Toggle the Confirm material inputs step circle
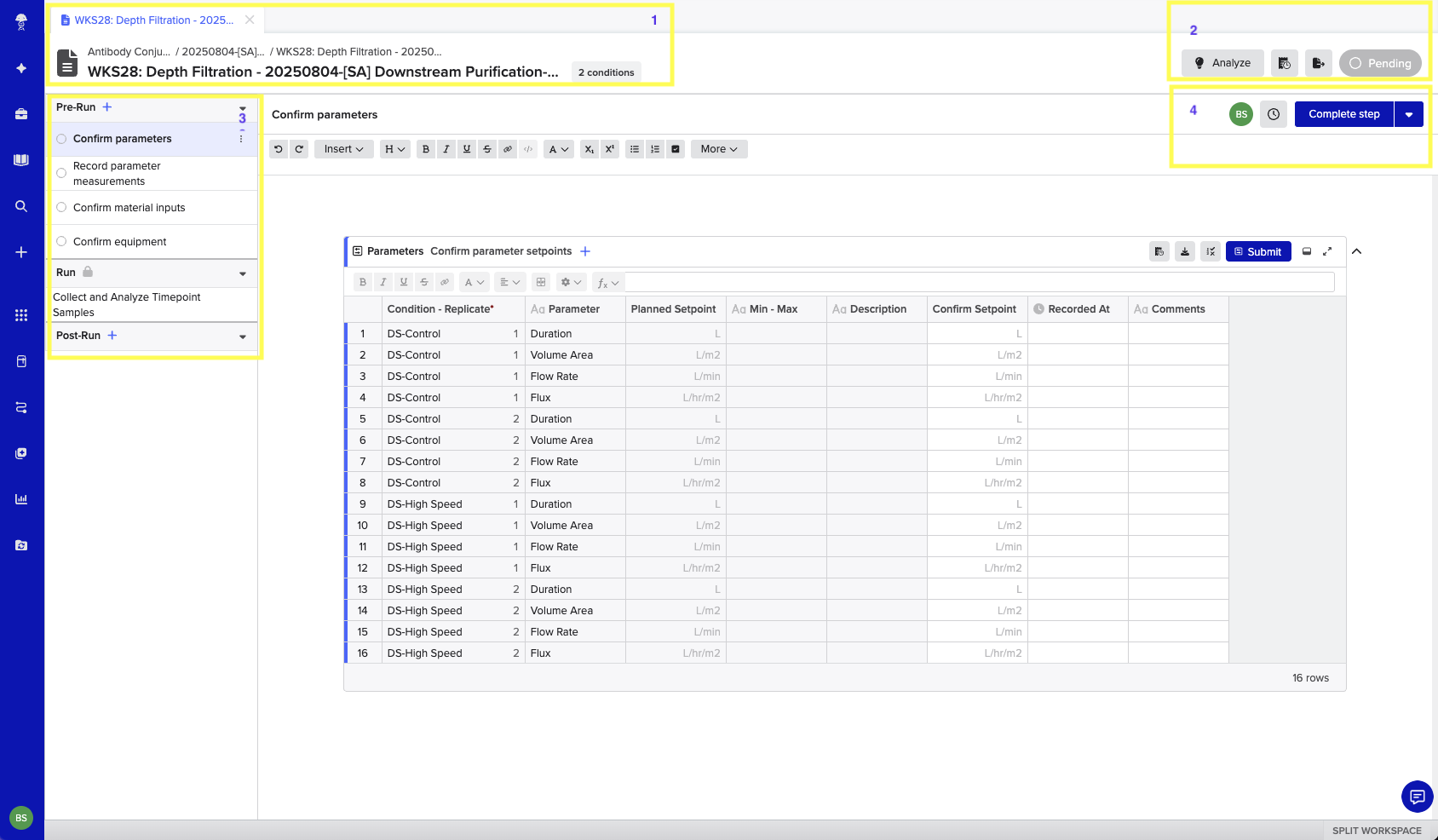 (x=61, y=207)
